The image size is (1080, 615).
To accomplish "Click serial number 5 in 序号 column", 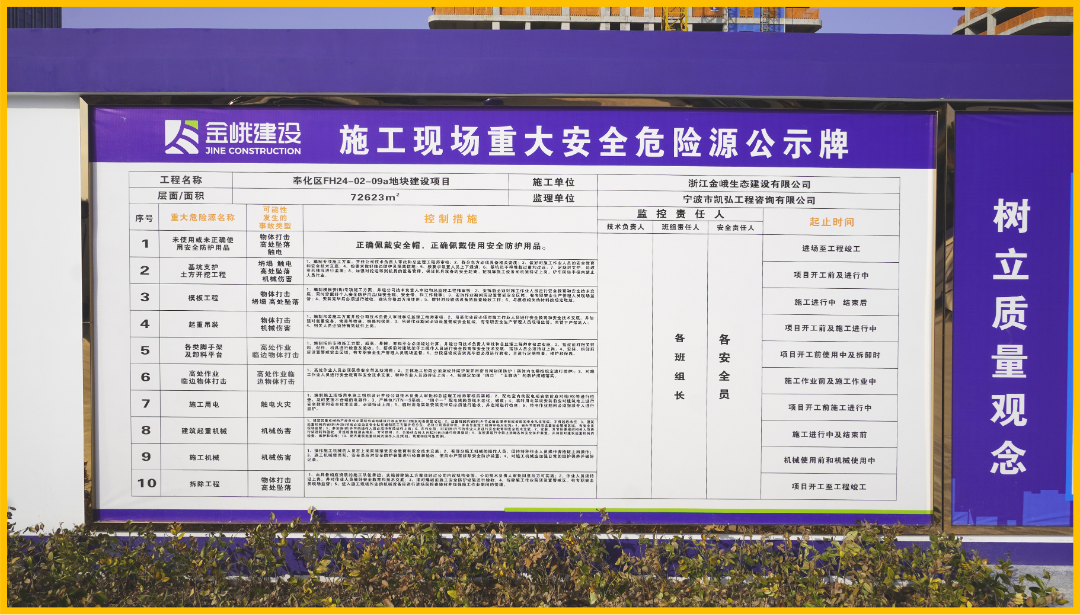I will pos(145,350).
